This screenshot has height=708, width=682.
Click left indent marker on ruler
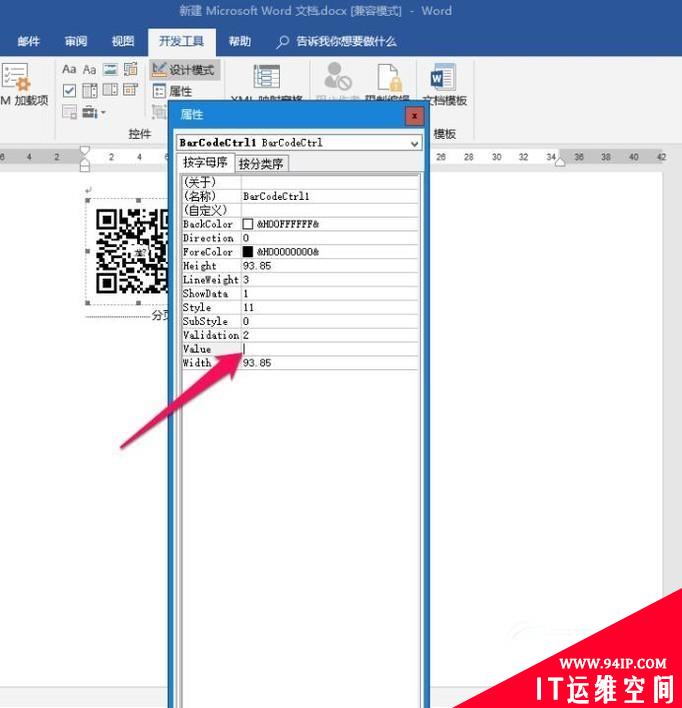click(x=84, y=165)
